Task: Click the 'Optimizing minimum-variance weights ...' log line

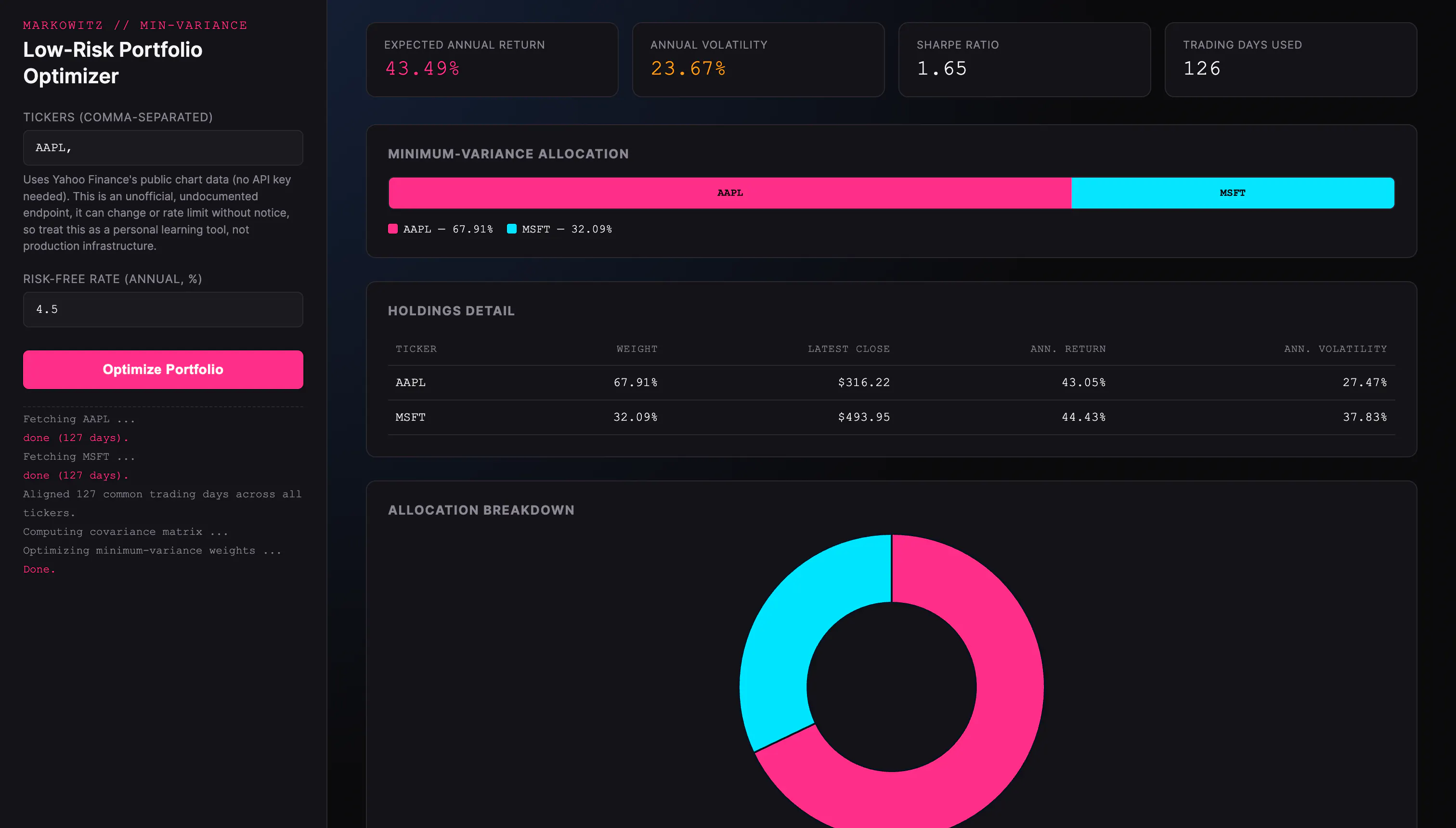Action: tap(152, 551)
